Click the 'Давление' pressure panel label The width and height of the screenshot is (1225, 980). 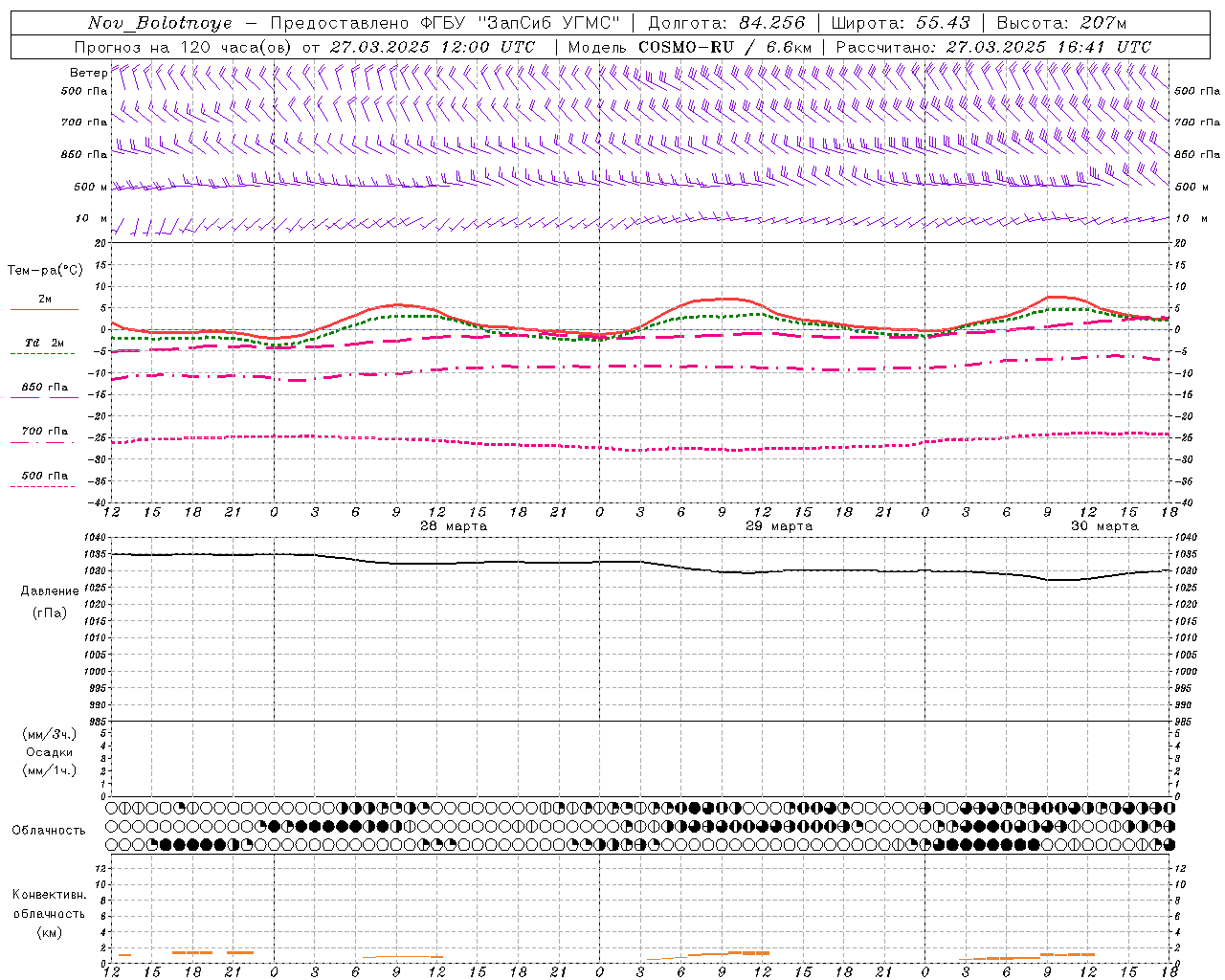(x=50, y=591)
